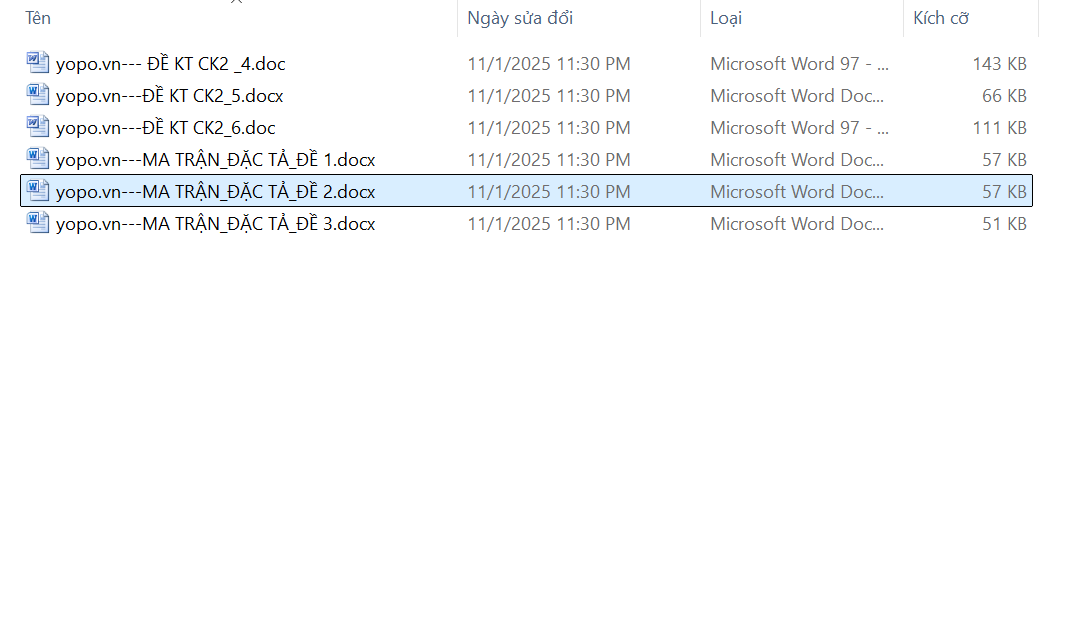Click the 111 KB size entry
This screenshot has height=636, width=1065.
pyautogui.click(x=999, y=128)
